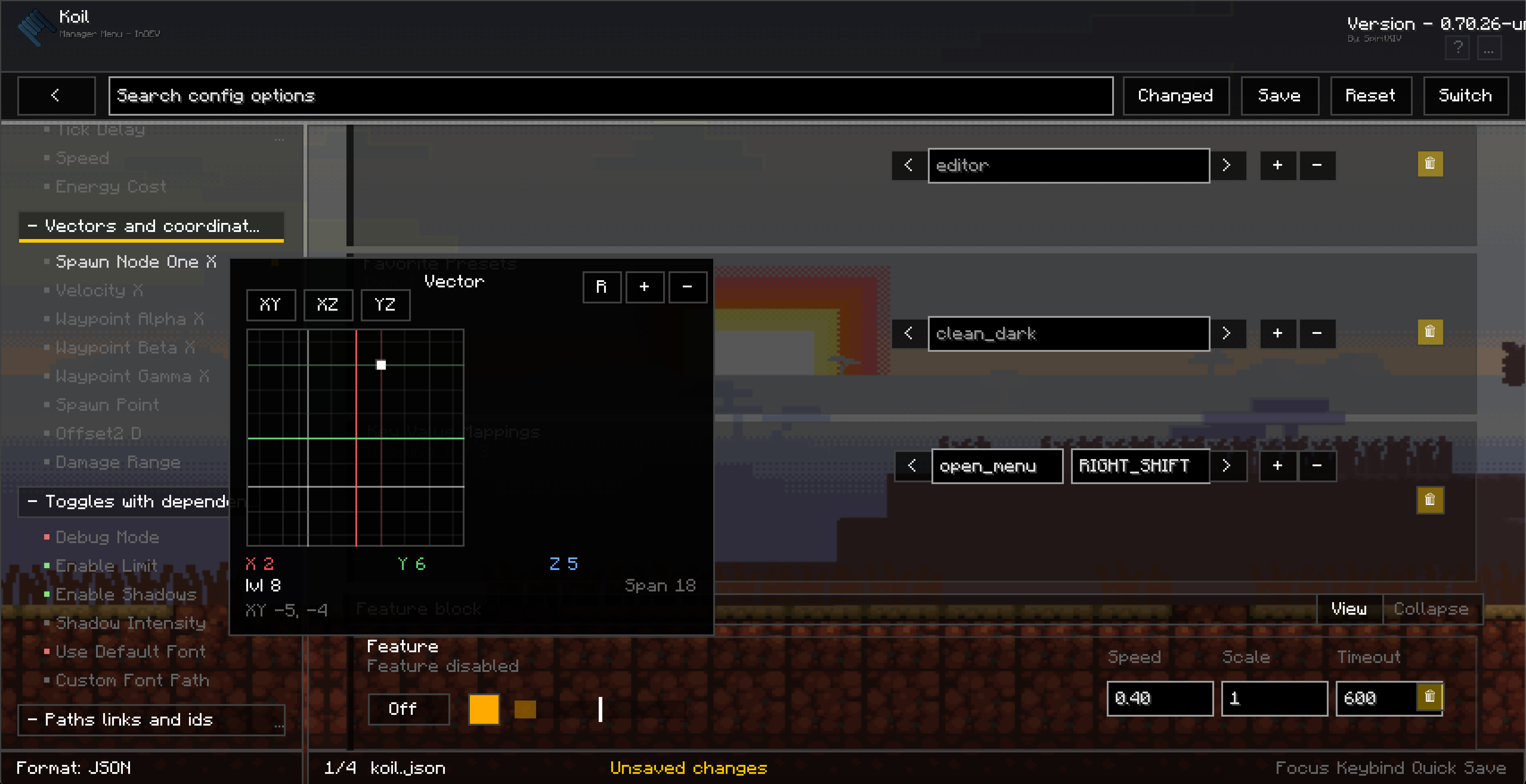Add a mapping with the open_menu row plus
Screen dimensions: 1526x784
pos(1278,466)
